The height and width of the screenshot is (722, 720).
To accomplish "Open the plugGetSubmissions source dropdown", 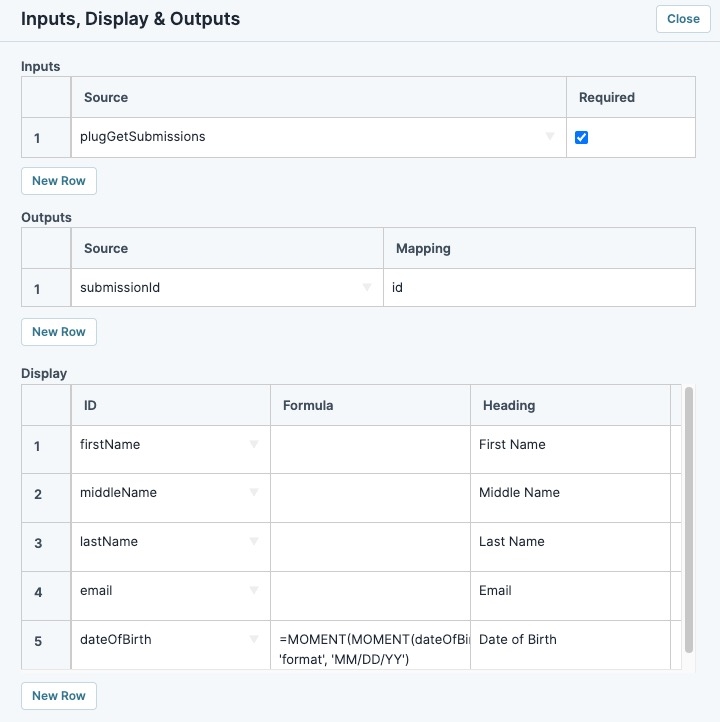I will (550, 136).
